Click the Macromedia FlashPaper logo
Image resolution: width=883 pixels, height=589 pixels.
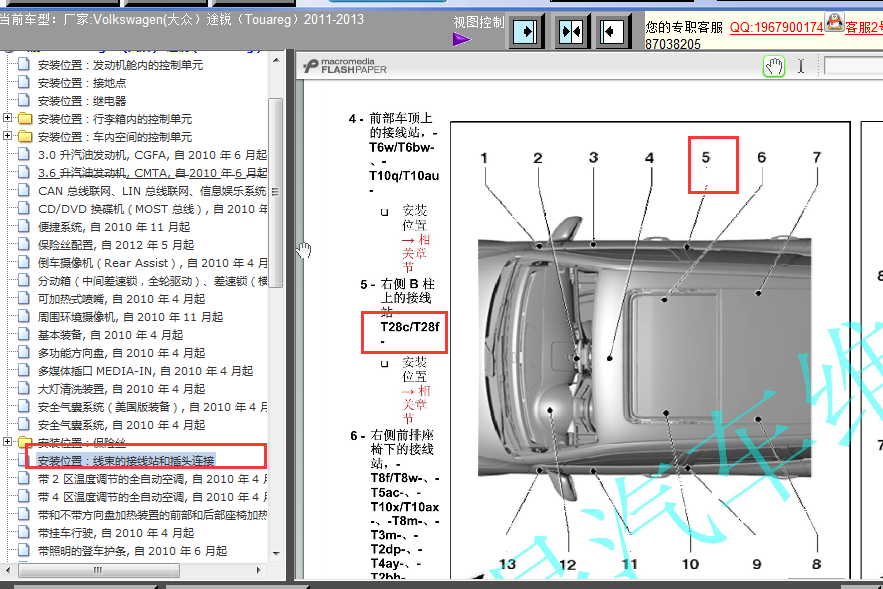pyautogui.click(x=345, y=66)
